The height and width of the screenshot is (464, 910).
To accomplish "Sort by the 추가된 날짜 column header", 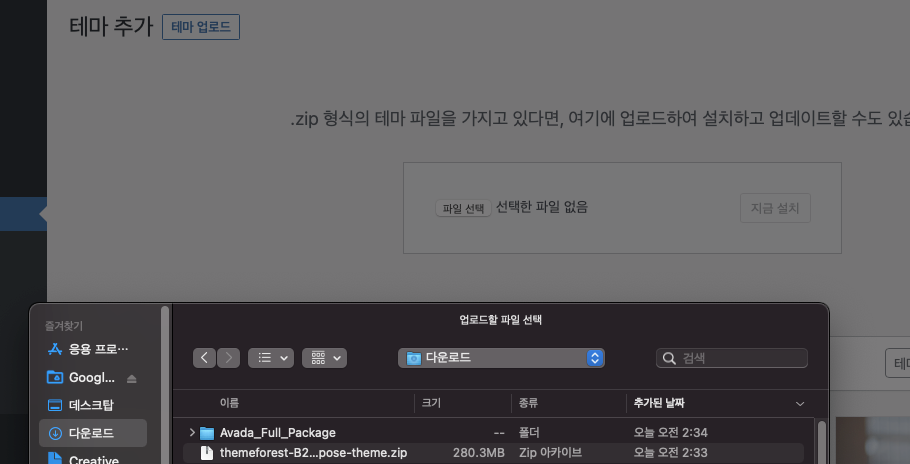I will click(x=659, y=403).
